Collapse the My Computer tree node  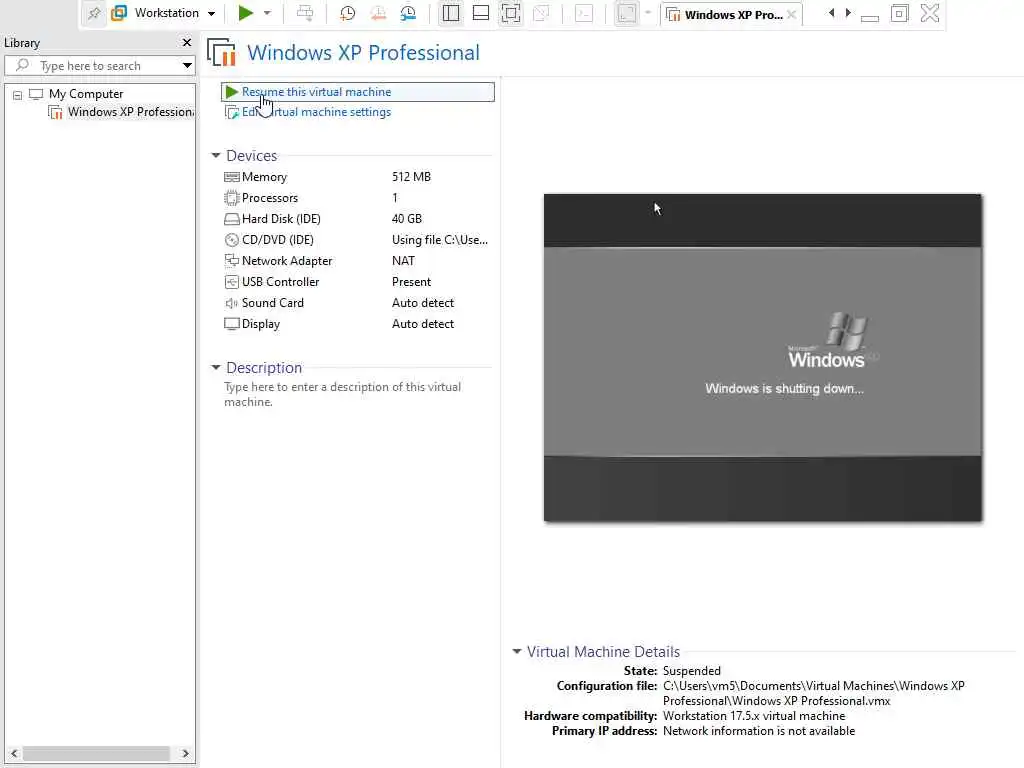pos(18,95)
